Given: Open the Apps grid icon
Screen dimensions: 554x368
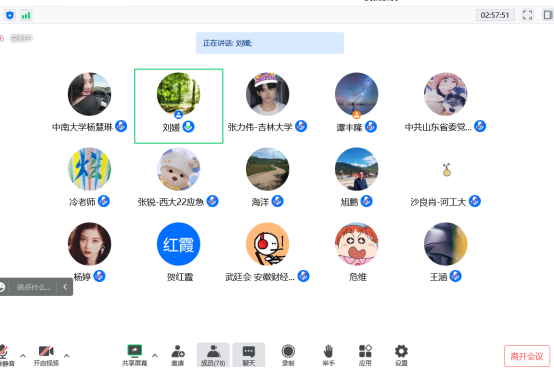Looking at the screenshot, I should 365,355.
